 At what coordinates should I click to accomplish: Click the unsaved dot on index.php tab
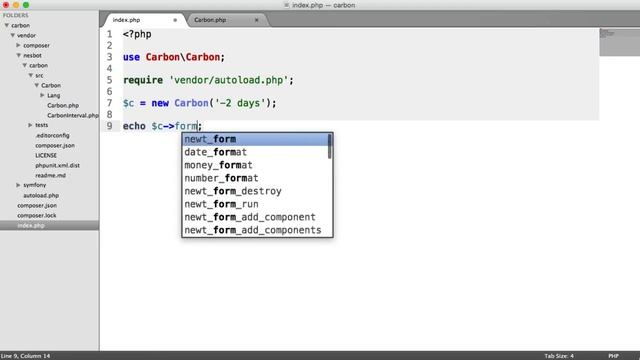[x=175, y=20]
